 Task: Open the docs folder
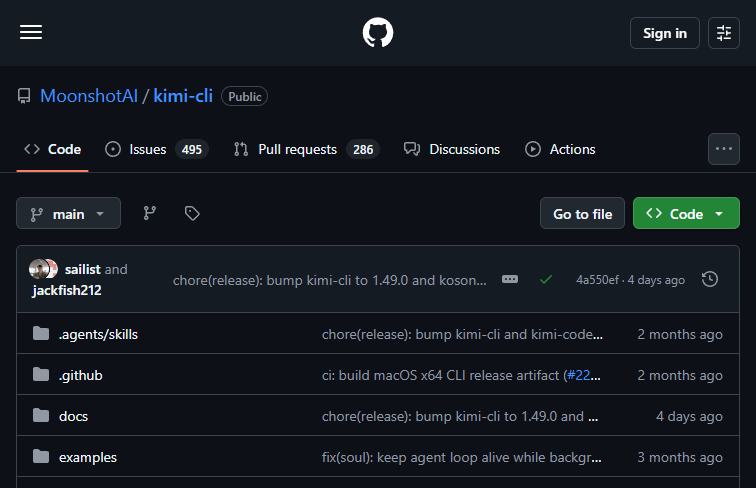[x=73, y=416]
